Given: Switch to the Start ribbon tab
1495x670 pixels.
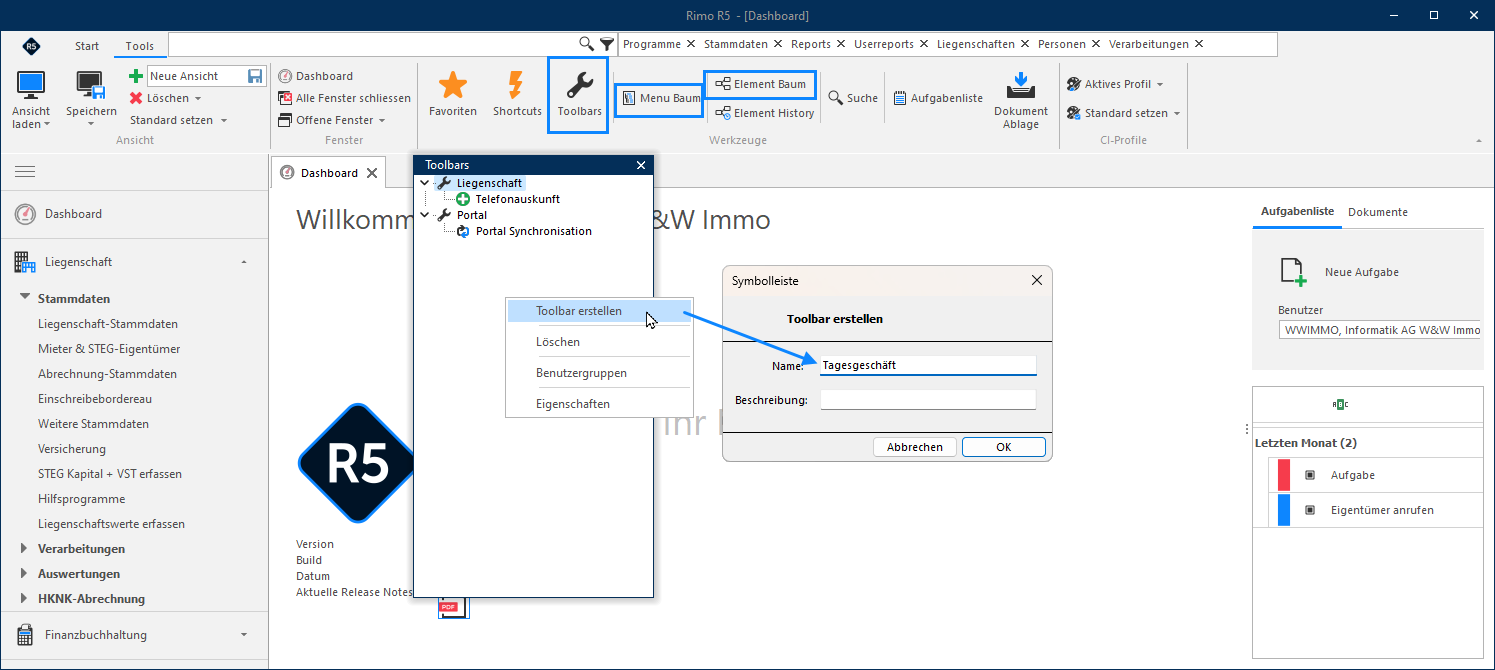Looking at the screenshot, I should [x=87, y=46].
